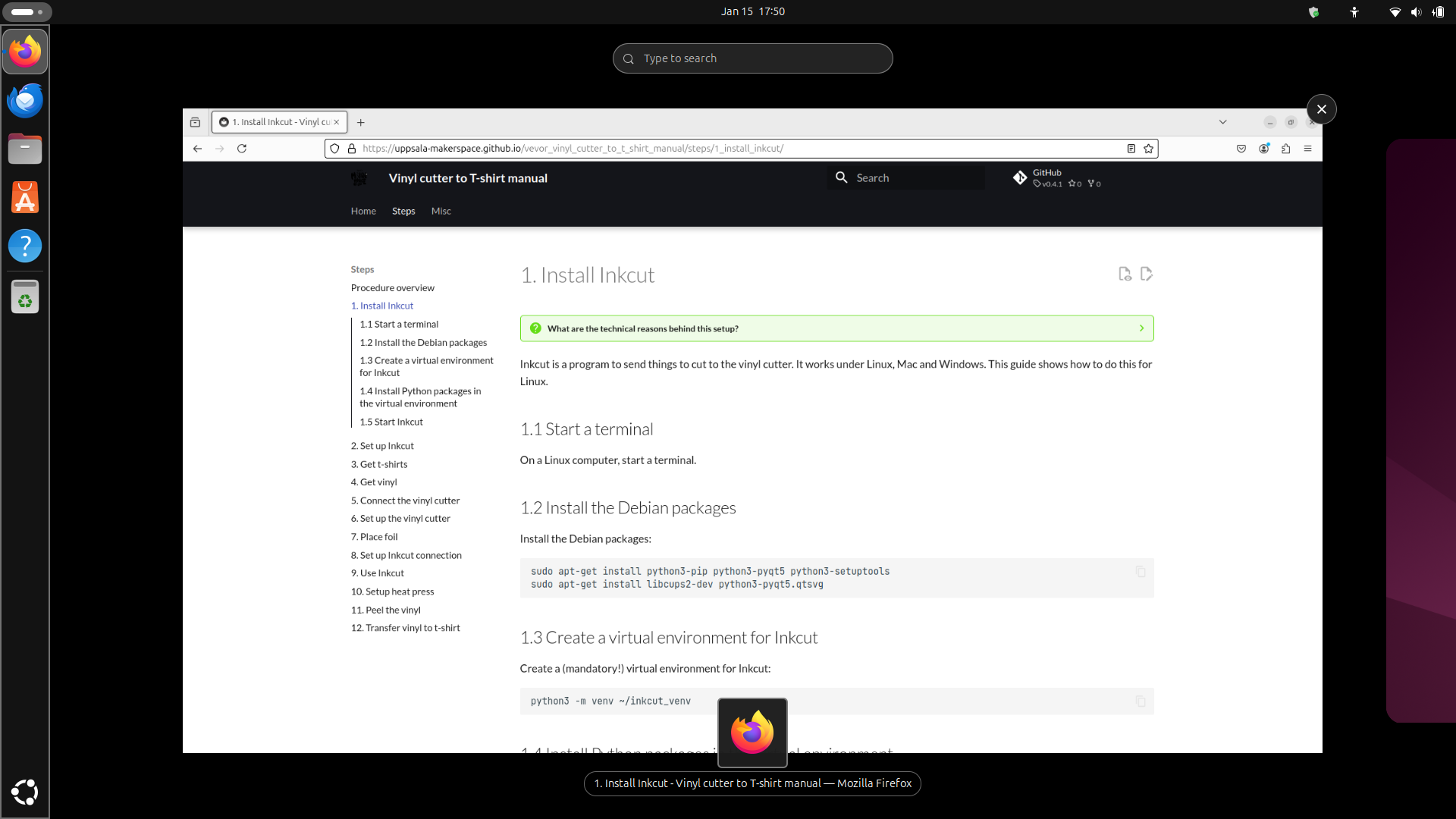Screen dimensions: 1456x819
Task: Copy the apt-get install code block
Action: click(x=1141, y=572)
